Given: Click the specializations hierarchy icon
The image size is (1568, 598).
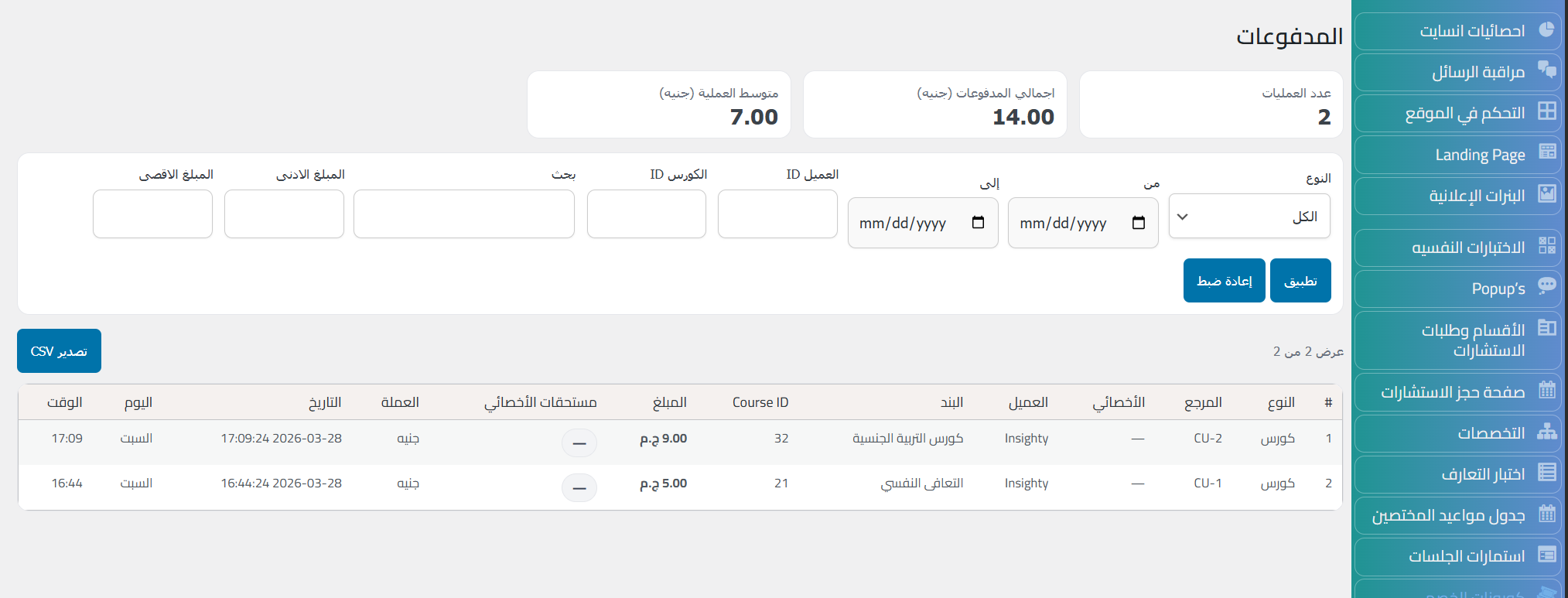Looking at the screenshot, I should pos(1546,432).
